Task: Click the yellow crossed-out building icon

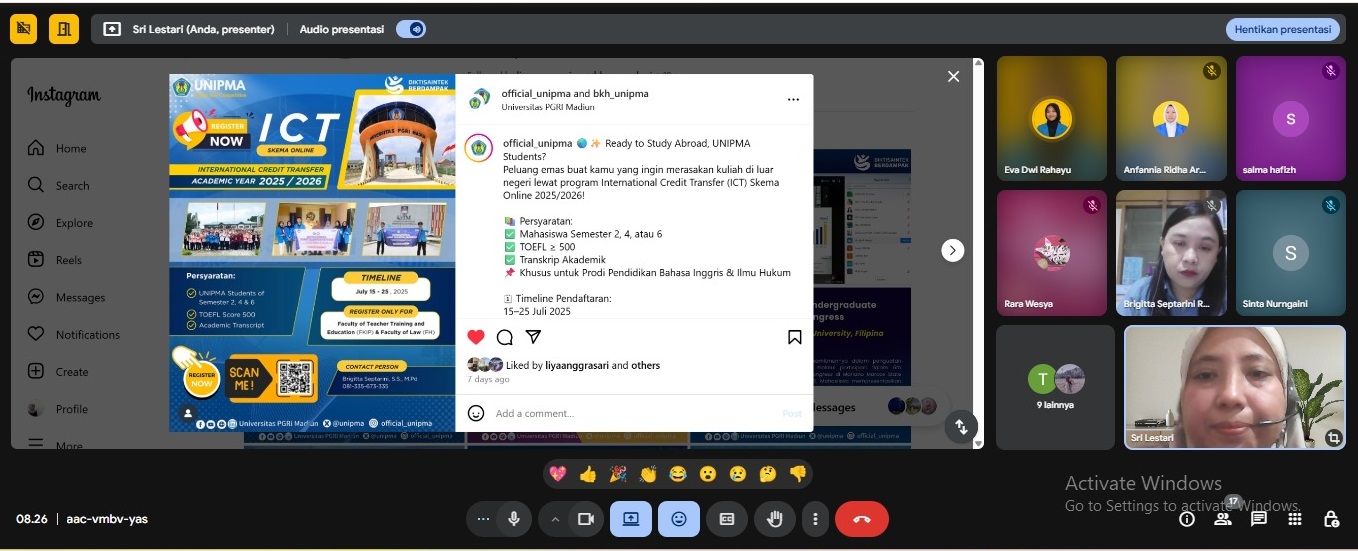Action: [x=24, y=29]
